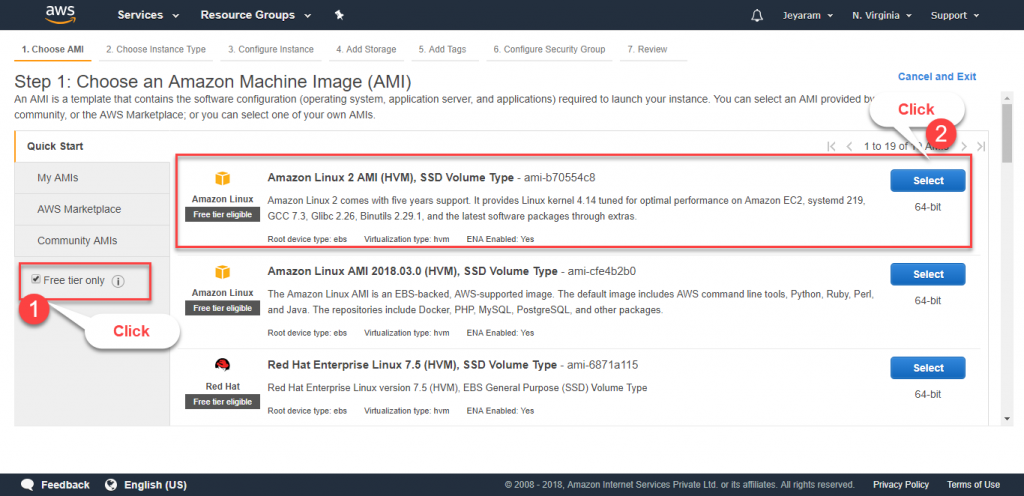Image resolution: width=1024 pixels, height=496 pixels.
Task: Open the Services dropdown
Action: [x=148, y=15]
